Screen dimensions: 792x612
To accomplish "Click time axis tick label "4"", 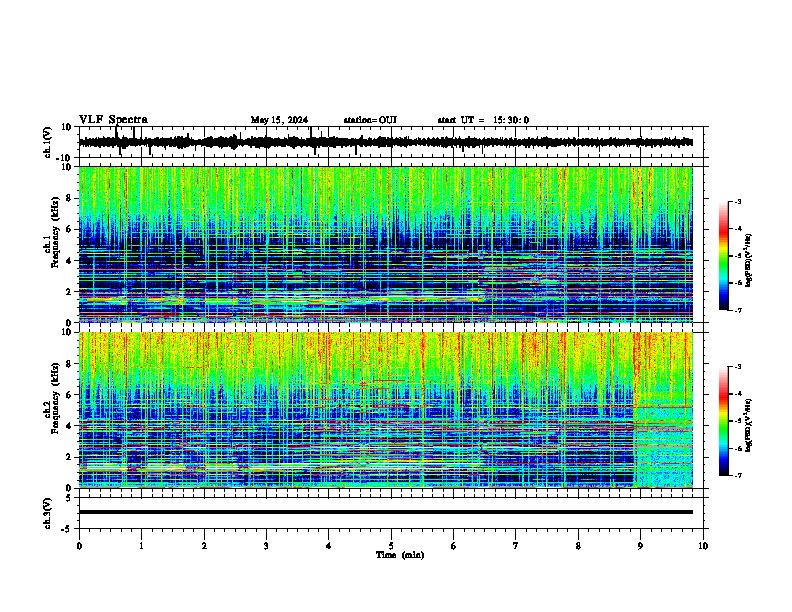I will [329, 546].
